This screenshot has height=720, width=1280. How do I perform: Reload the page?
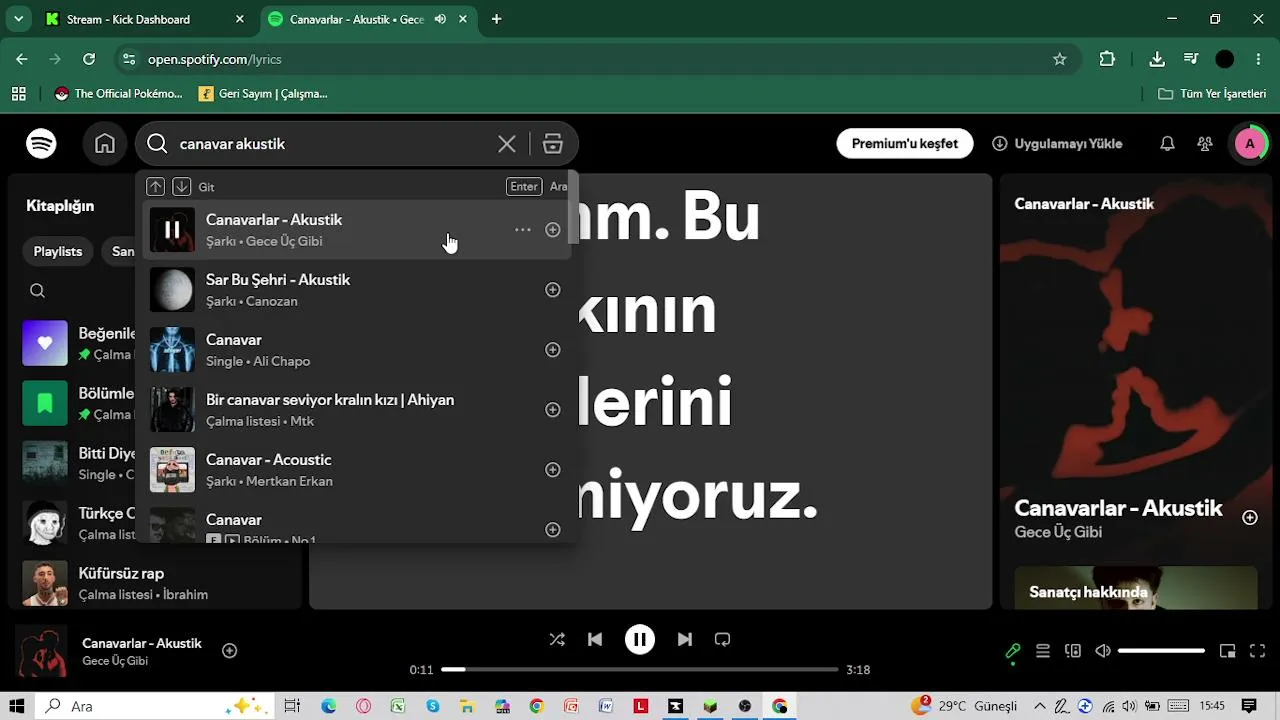89,59
